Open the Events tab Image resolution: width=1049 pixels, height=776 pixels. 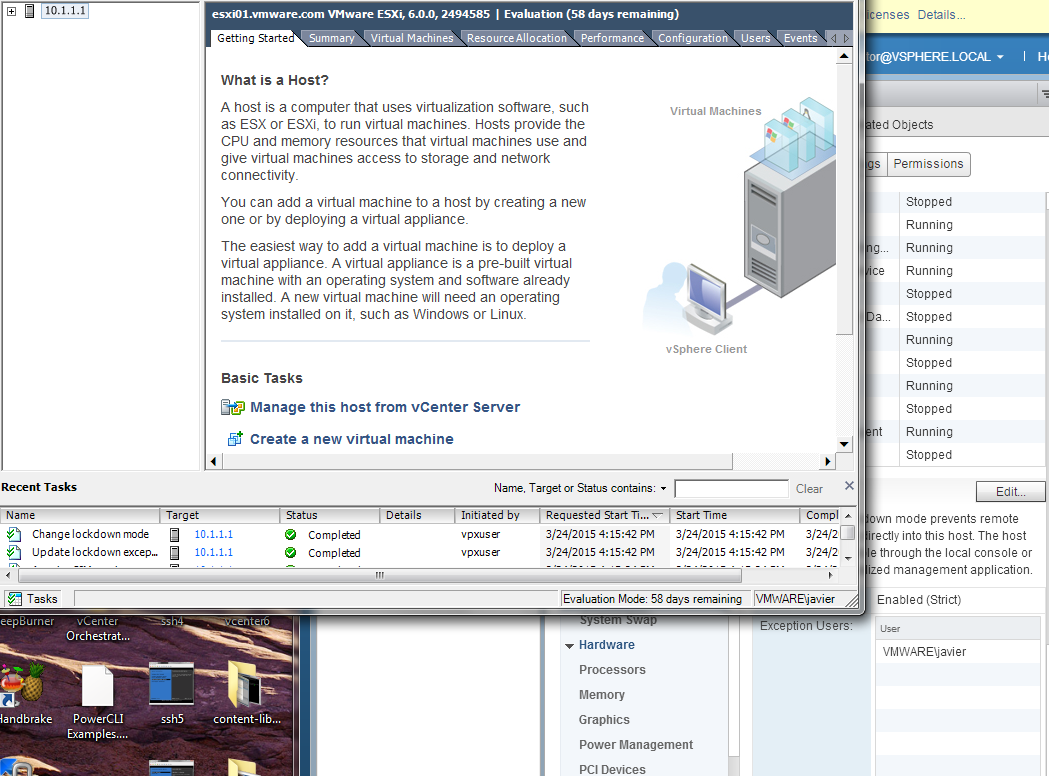click(x=800, y=38)
